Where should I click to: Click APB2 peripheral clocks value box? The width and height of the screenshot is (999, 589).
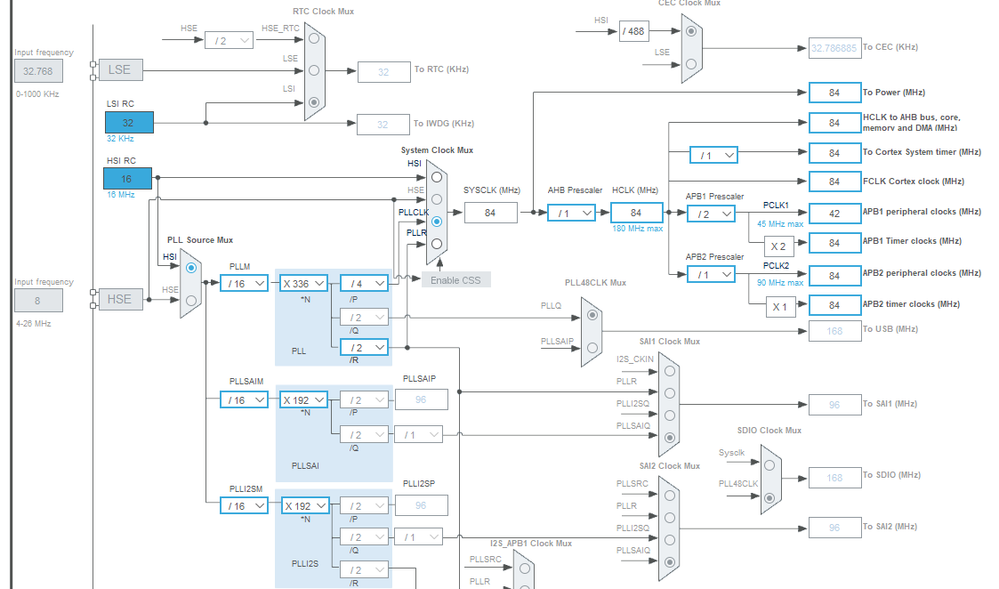pos(835,275)
